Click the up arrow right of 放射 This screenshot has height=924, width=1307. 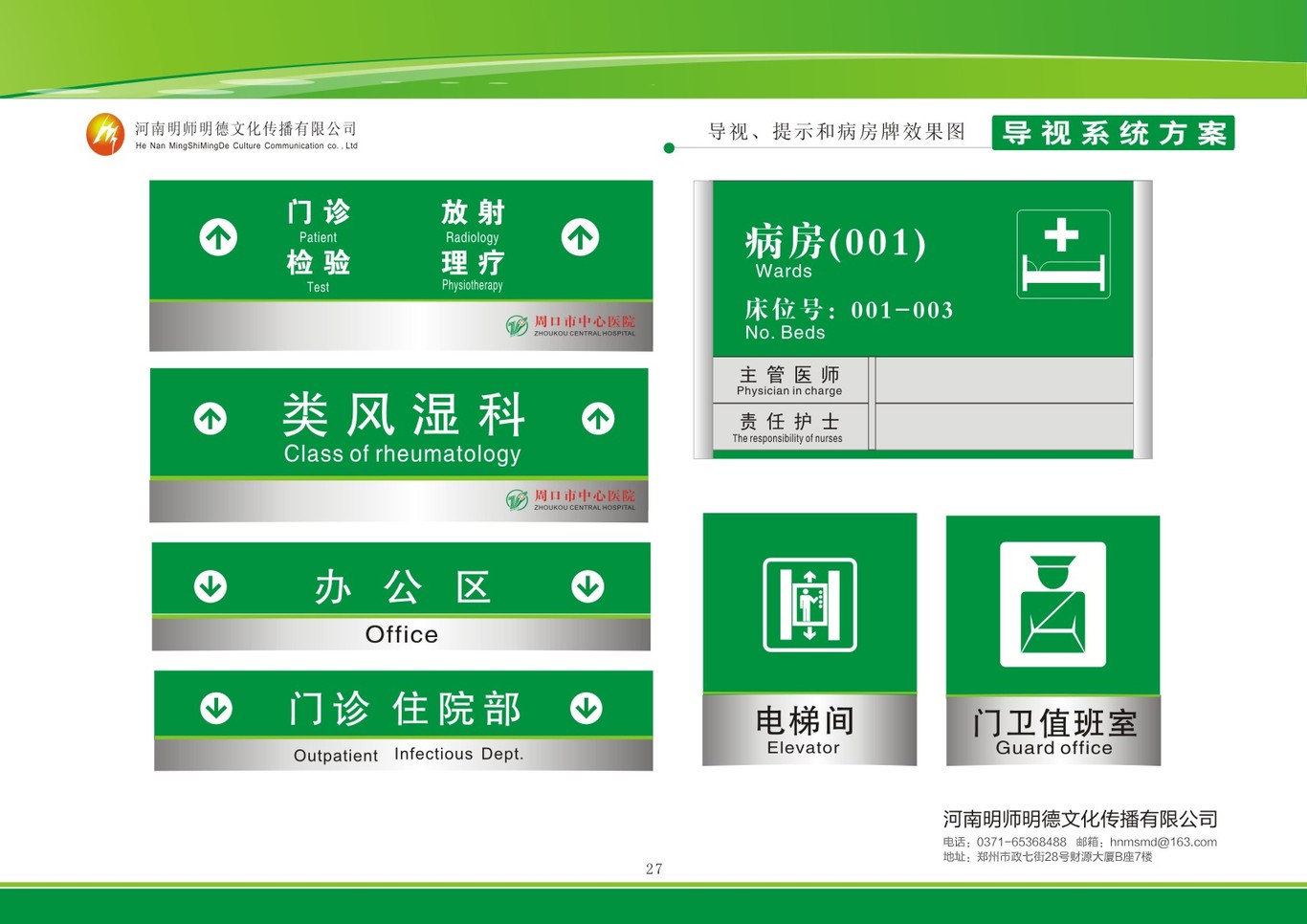[x=580, y=237]
